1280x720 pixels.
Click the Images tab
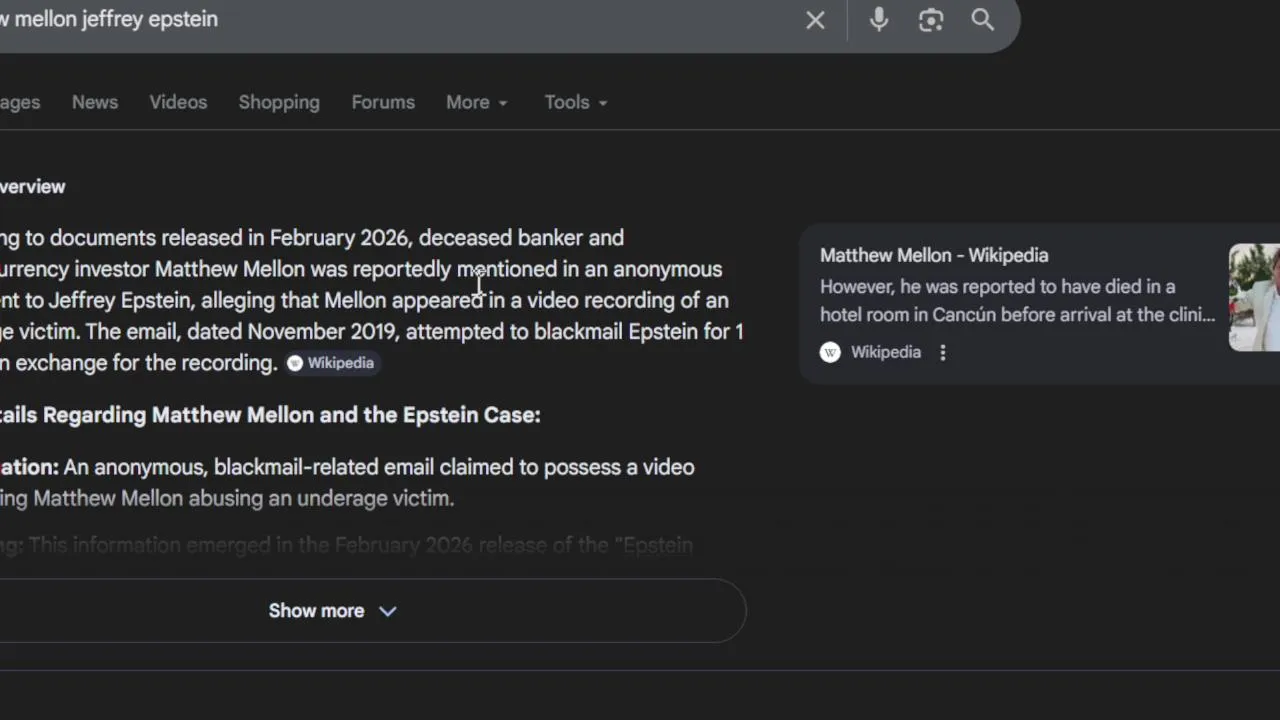point(20,102)
